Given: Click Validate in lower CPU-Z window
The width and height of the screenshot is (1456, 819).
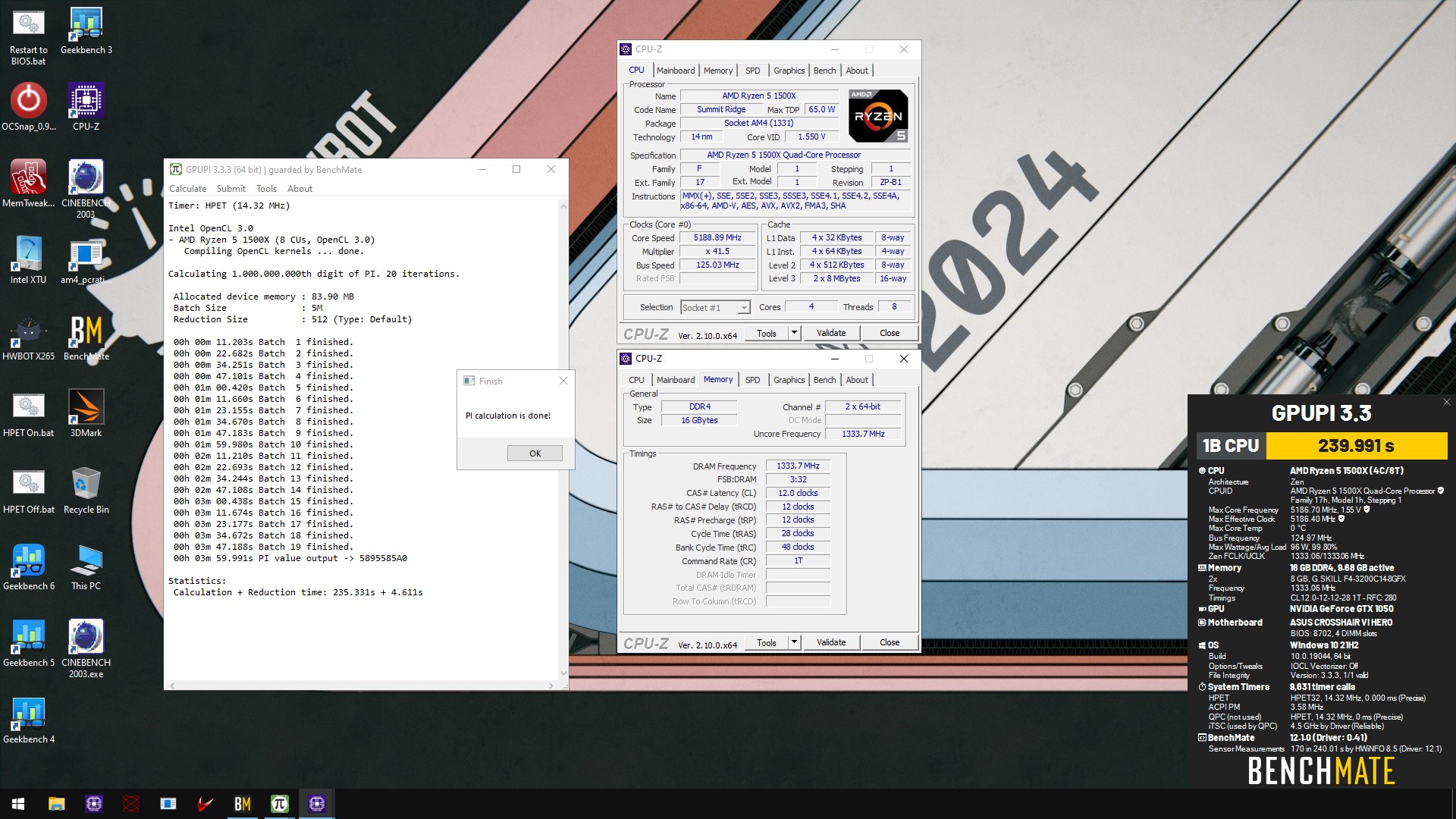Looking at the screenshot, I should pos(831,642).
